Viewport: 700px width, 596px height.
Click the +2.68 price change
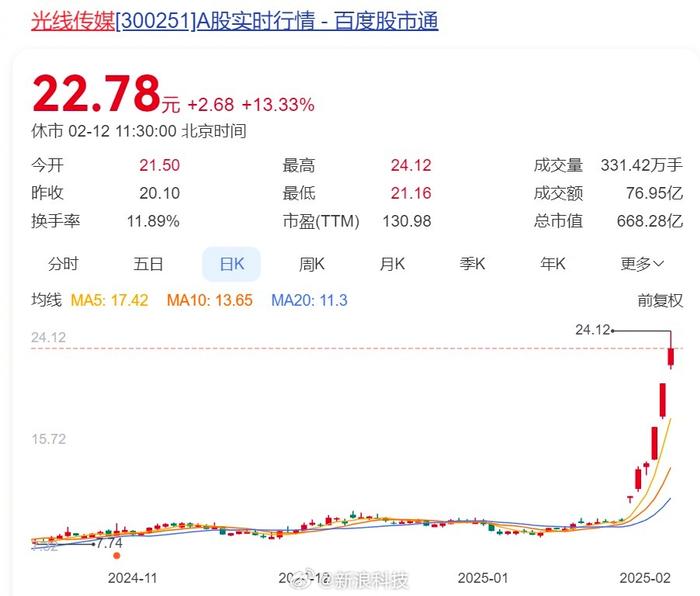[211, 105]
